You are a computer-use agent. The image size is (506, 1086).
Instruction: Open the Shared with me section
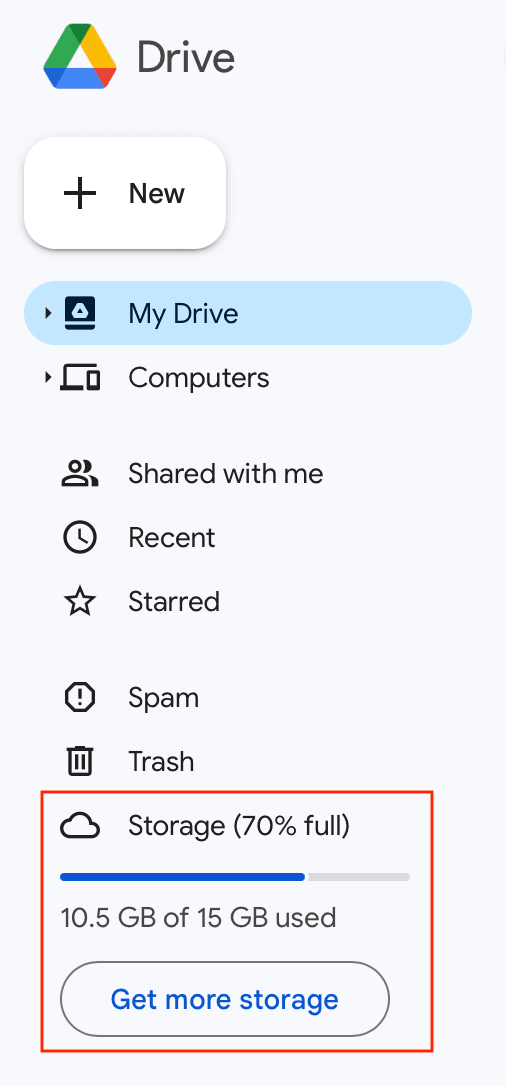(x=226, y=474)
